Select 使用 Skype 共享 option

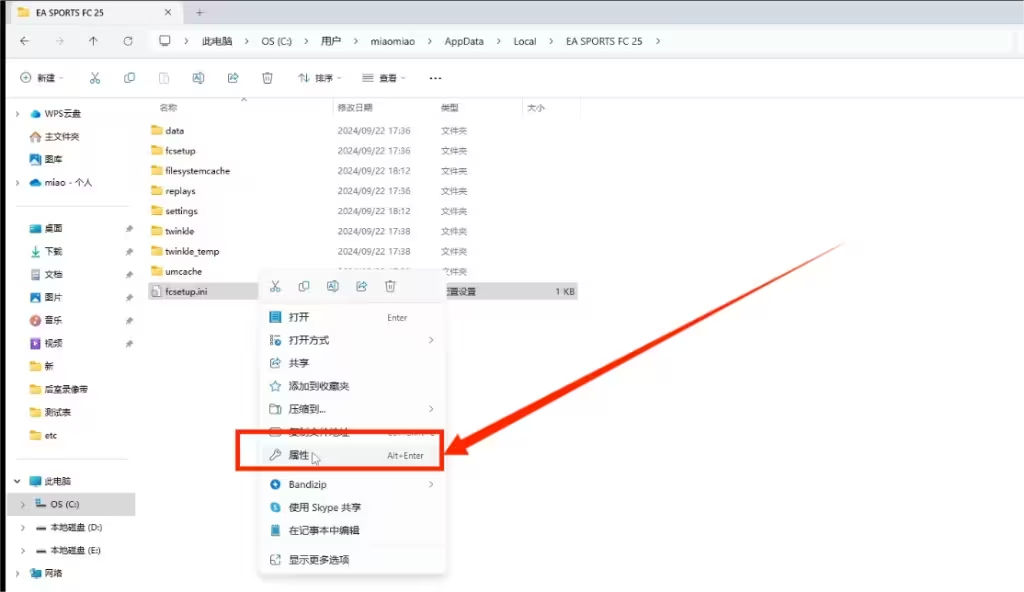point(352,507)
